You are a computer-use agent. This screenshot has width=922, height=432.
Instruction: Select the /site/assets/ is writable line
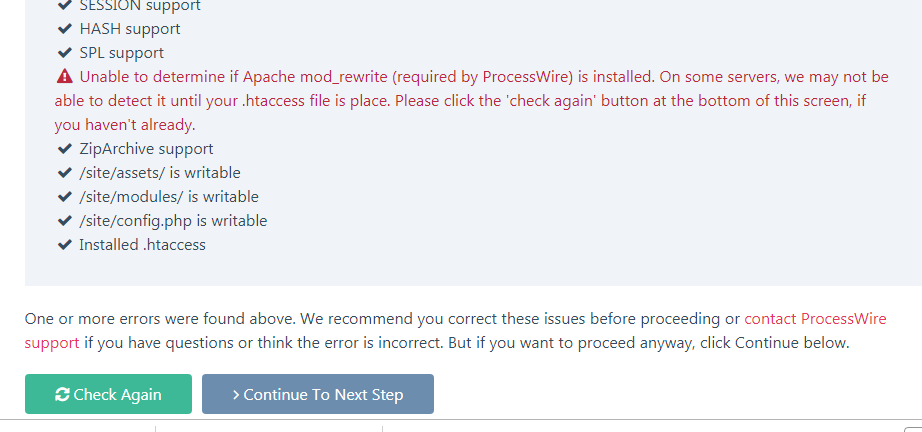click(160, 173)
